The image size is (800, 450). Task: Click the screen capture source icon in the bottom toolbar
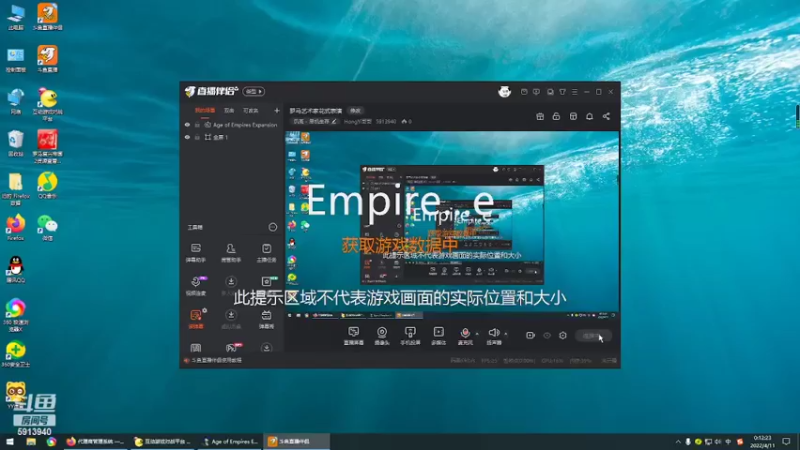pos(354,336)
